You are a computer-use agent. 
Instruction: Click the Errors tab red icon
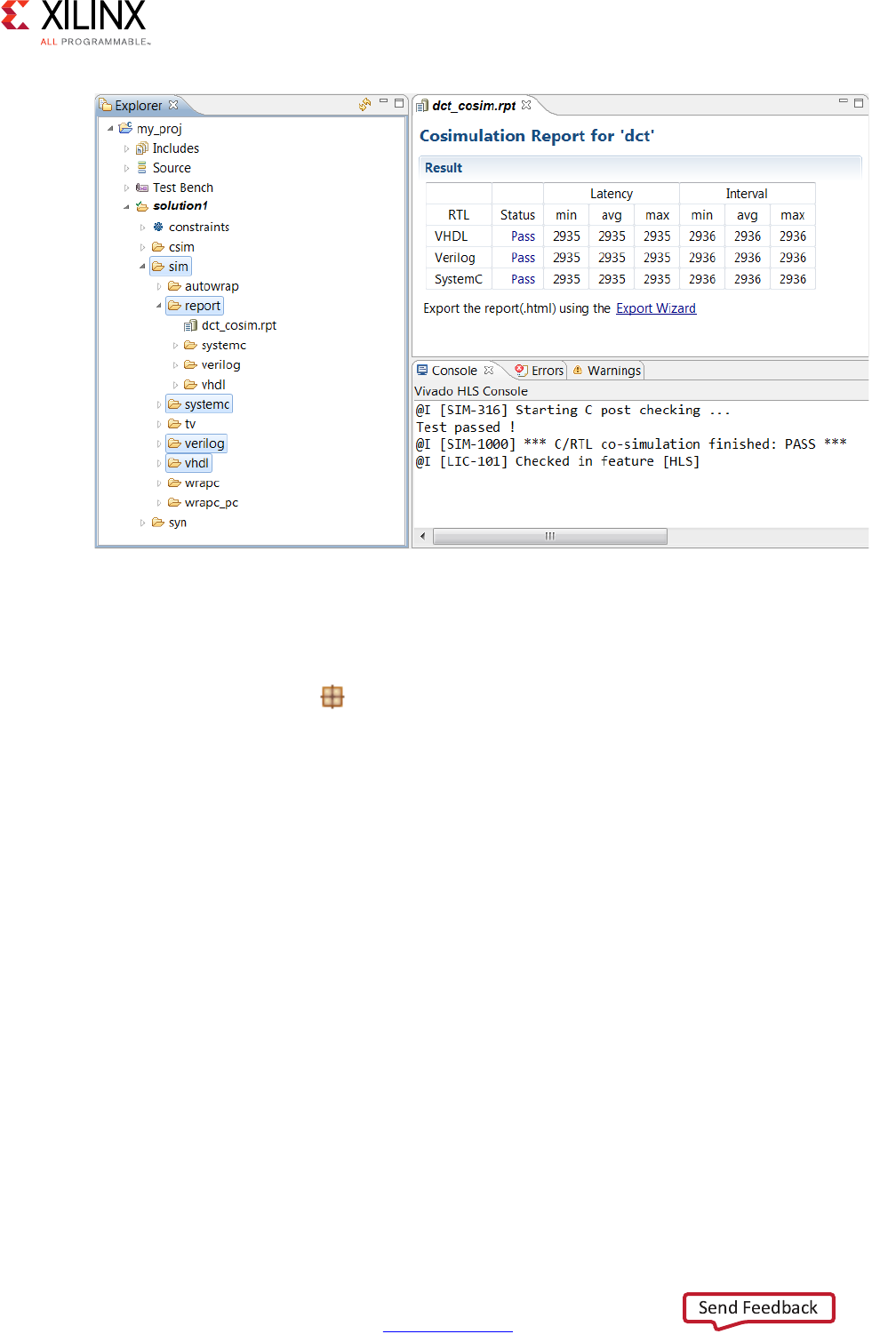click(522, 370)
